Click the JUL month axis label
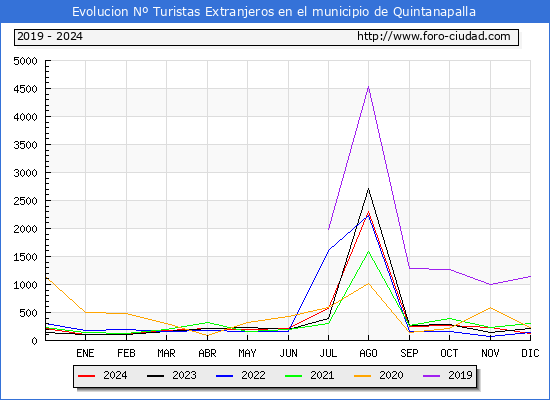The height and width of the screenshot is (400, 550). click(x=328, y=353)
